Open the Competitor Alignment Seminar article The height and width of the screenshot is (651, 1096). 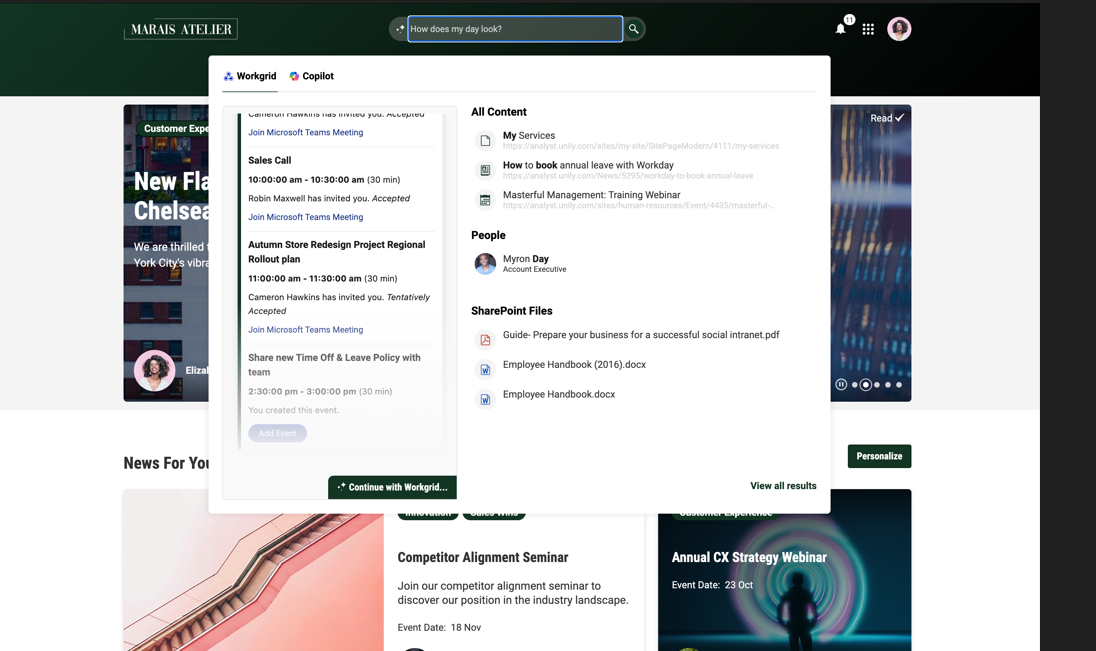click(x=482, y=557)
